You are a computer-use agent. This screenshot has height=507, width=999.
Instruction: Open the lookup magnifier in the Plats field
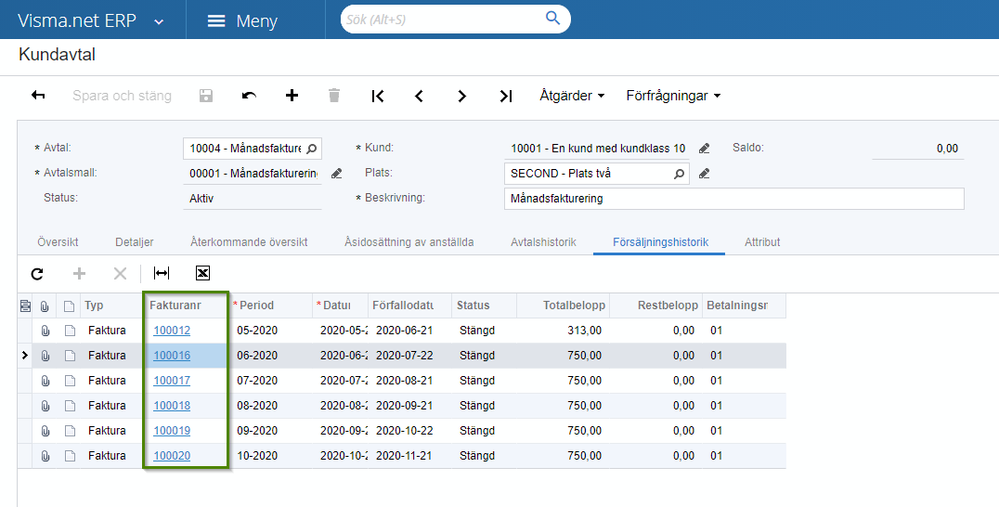pos(679,173)
